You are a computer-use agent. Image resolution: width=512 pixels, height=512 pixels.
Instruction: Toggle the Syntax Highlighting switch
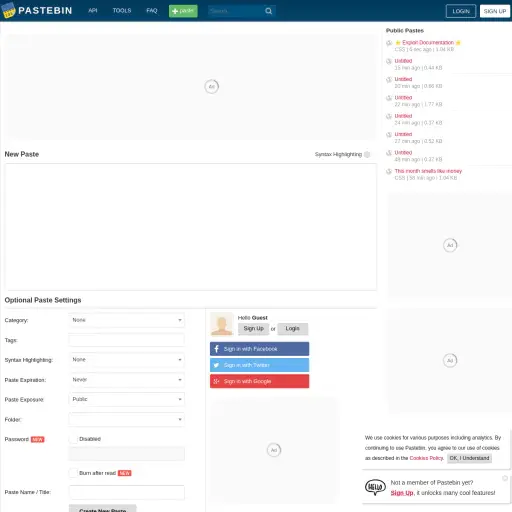[x=367, y=154]
